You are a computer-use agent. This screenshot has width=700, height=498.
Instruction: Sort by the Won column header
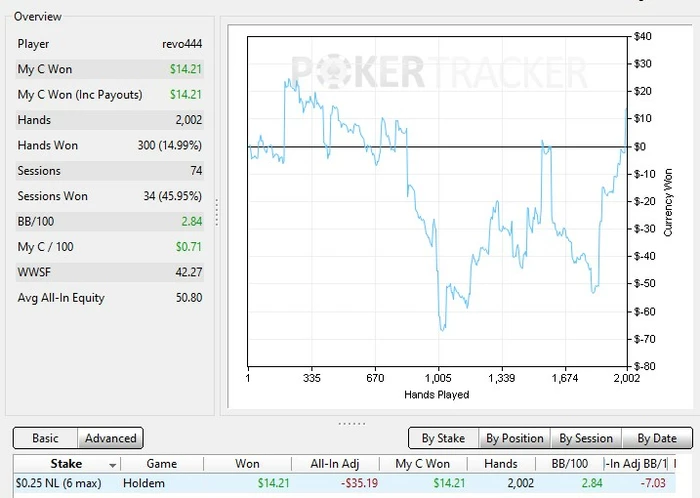247,464
